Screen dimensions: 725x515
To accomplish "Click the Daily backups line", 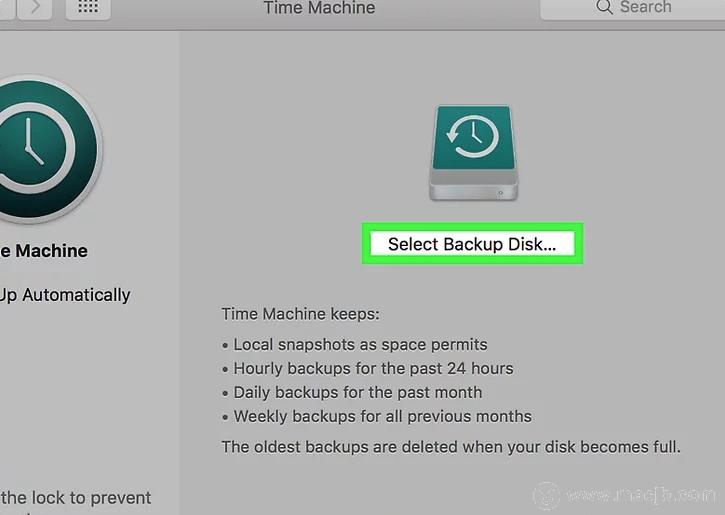I will click(x=357, y=392).
